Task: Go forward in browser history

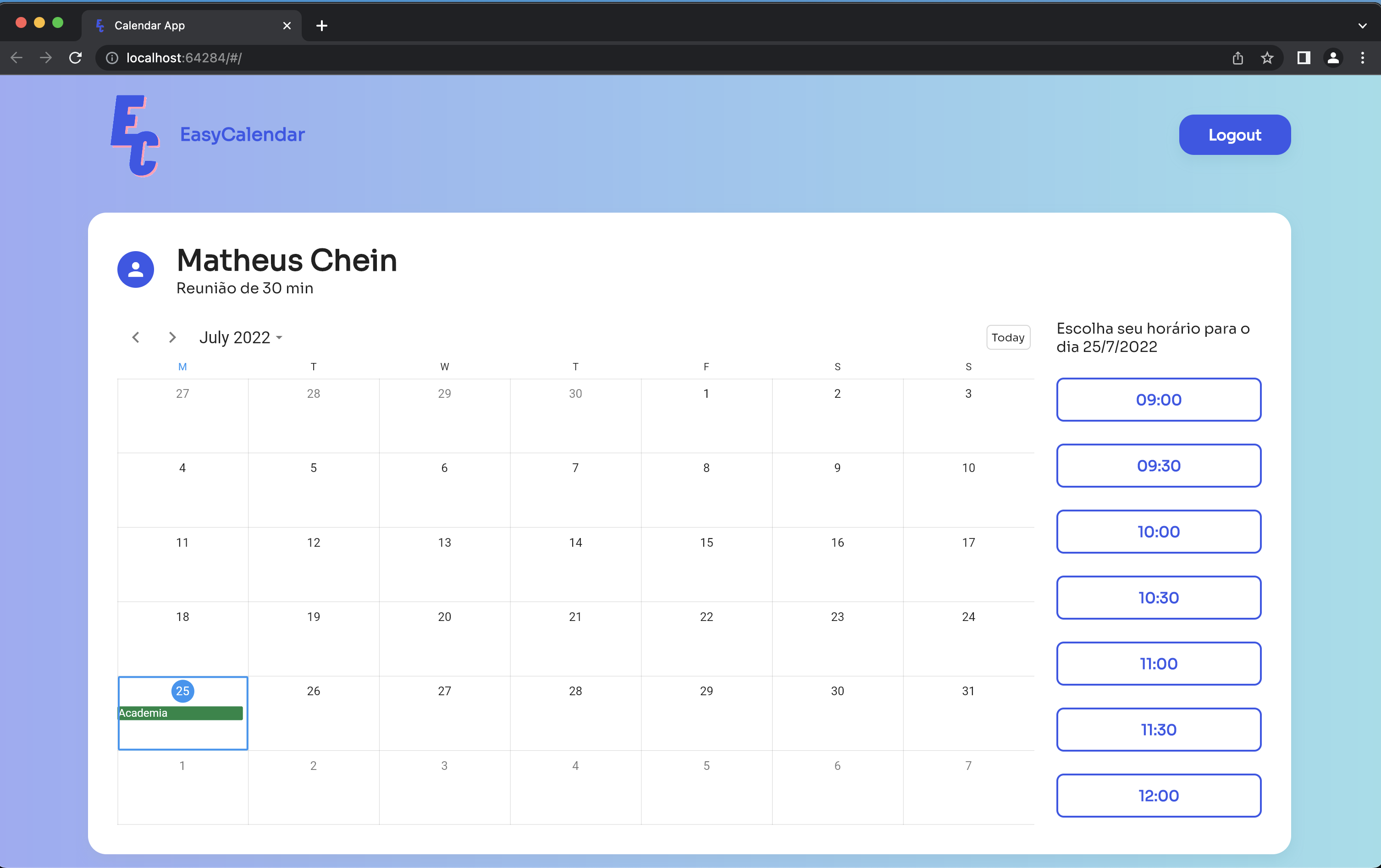Action: pos(46,57)
